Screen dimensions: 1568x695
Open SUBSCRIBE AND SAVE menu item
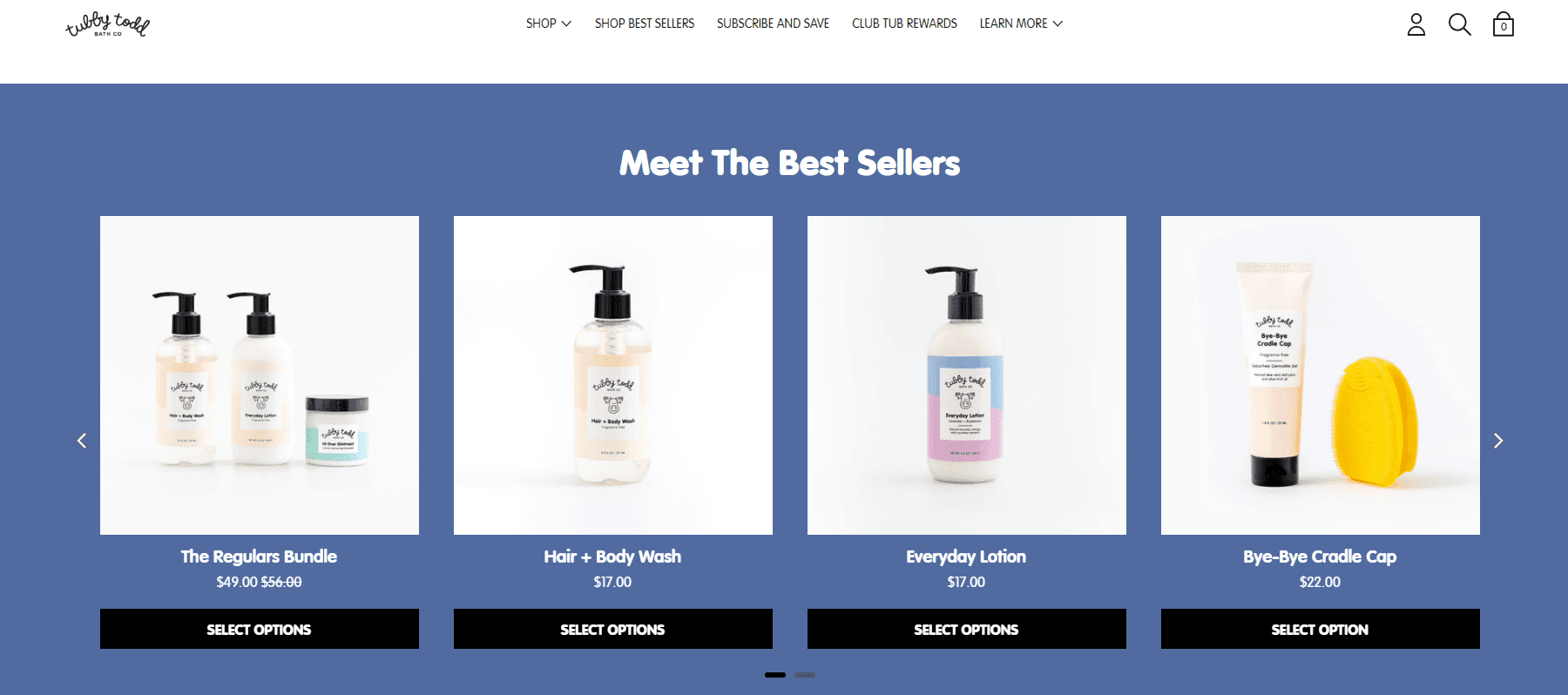[773, 24]
